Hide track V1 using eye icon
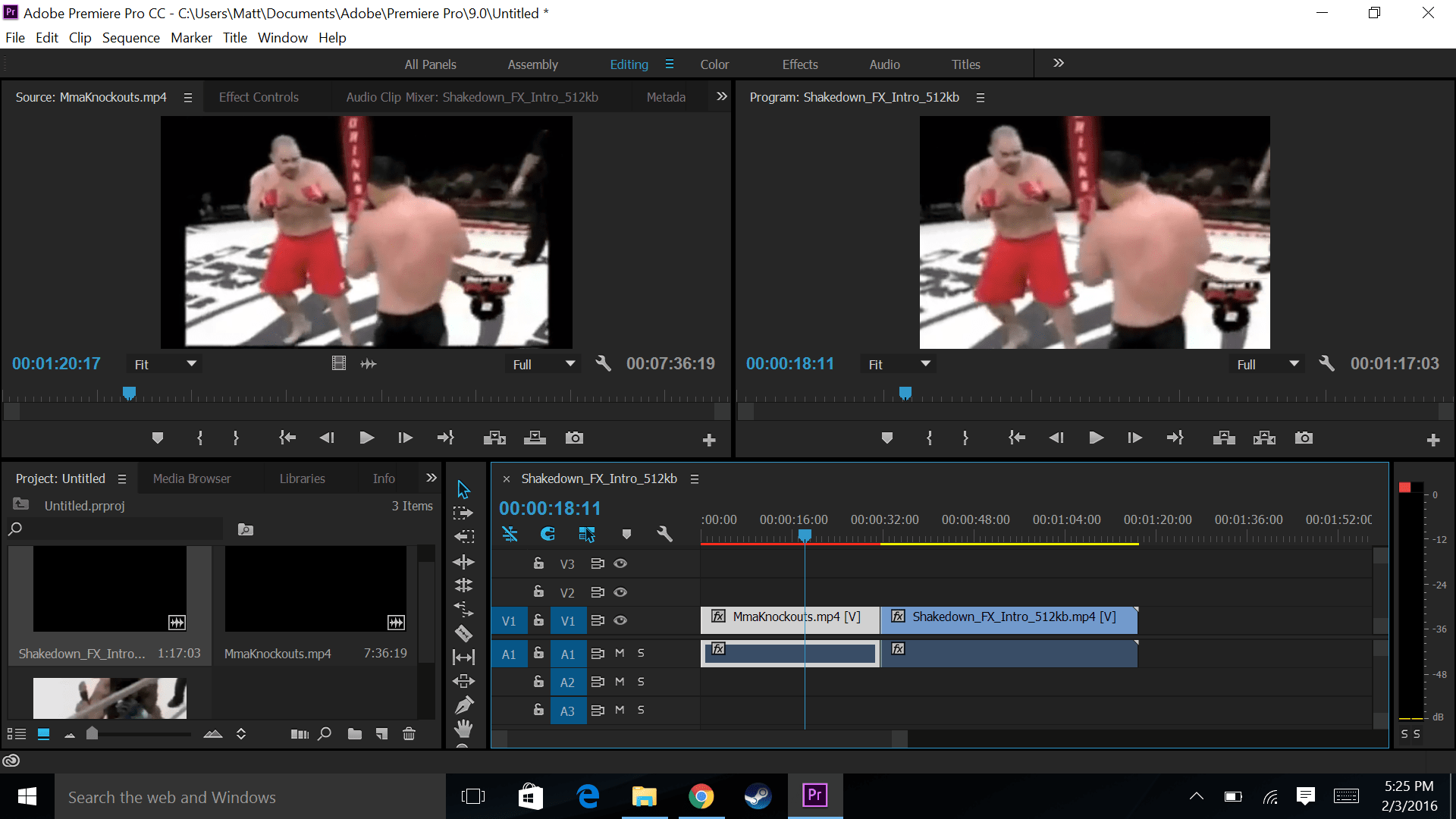This screenshot has height=819, width=1456. 620,620
